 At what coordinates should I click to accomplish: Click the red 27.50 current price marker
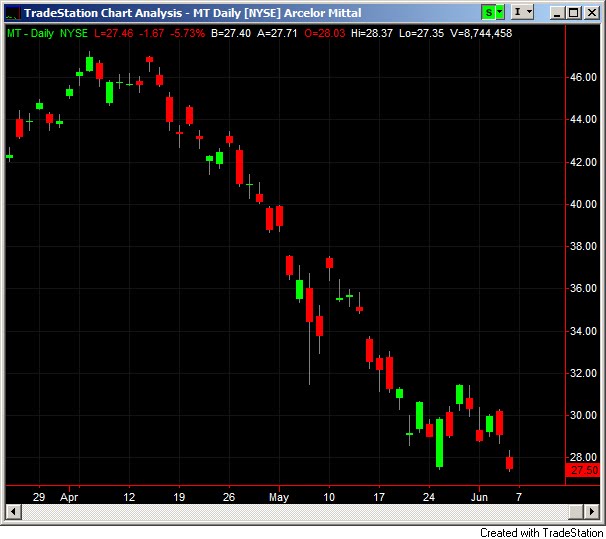pos(583,470)
